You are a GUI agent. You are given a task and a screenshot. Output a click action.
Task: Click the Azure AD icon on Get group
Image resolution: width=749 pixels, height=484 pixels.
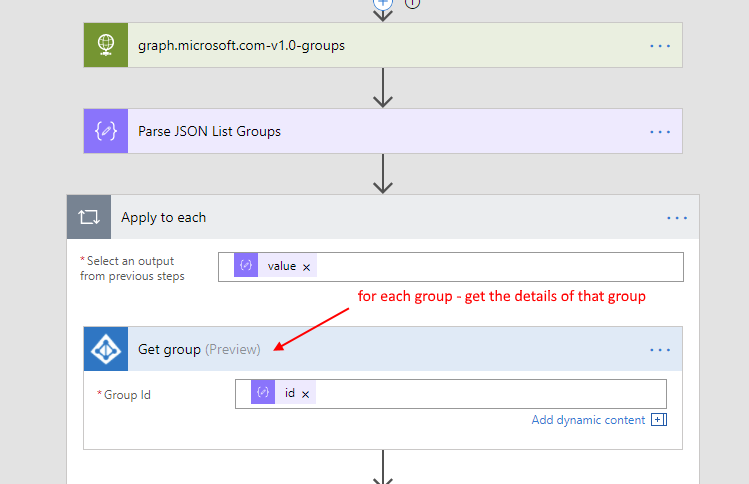click(x=106, y=349)
